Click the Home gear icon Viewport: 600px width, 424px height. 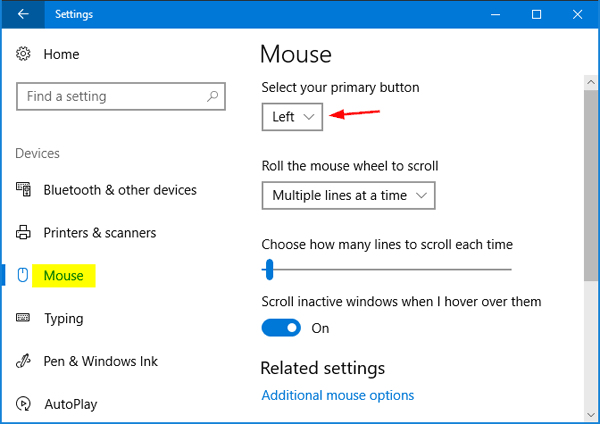click(x=24, y=54)
